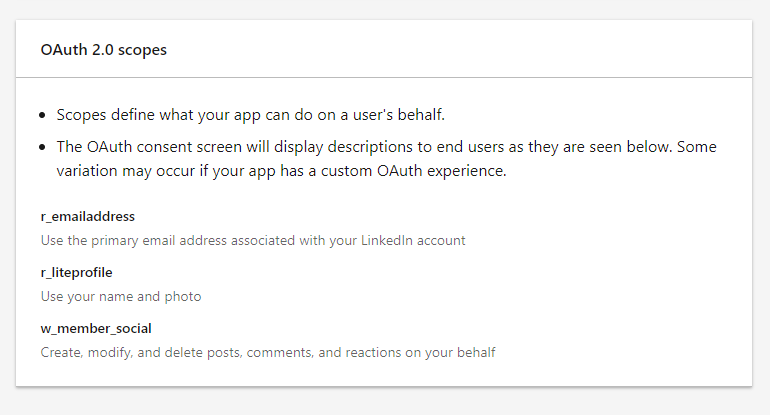Select the primary email address description text

pos(252,240)
